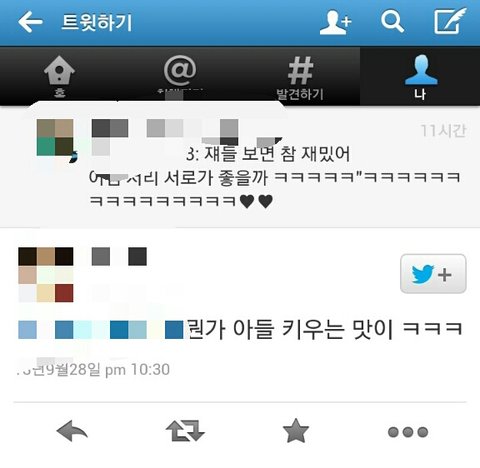Image resolution: width=480 pixels, height=468 pixels.
Task: Open more options three dots
Action: coord(408,432)
